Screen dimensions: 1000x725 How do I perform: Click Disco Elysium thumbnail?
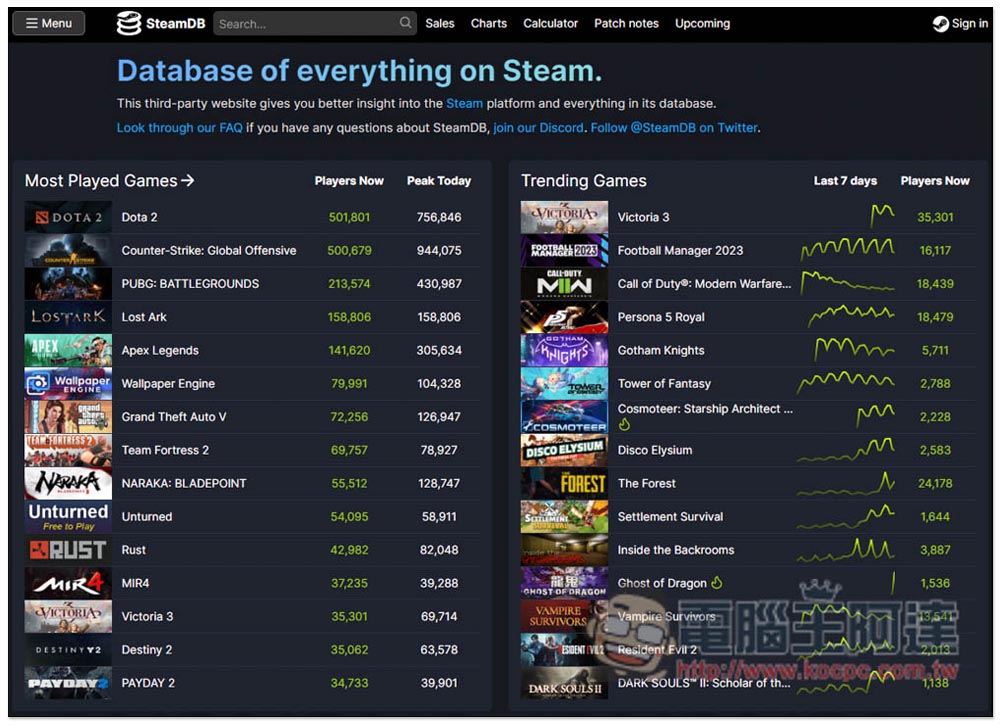tap(564, 450)
